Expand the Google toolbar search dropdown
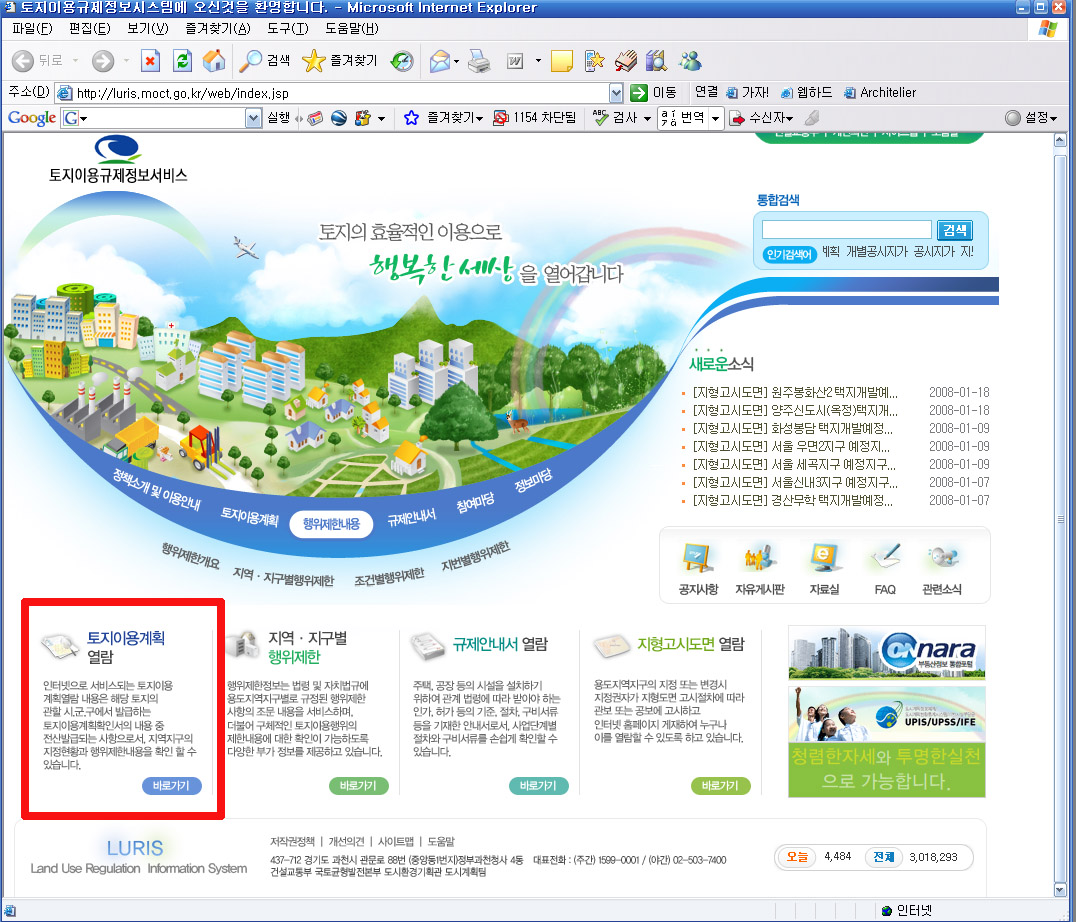 coord(253,118)
